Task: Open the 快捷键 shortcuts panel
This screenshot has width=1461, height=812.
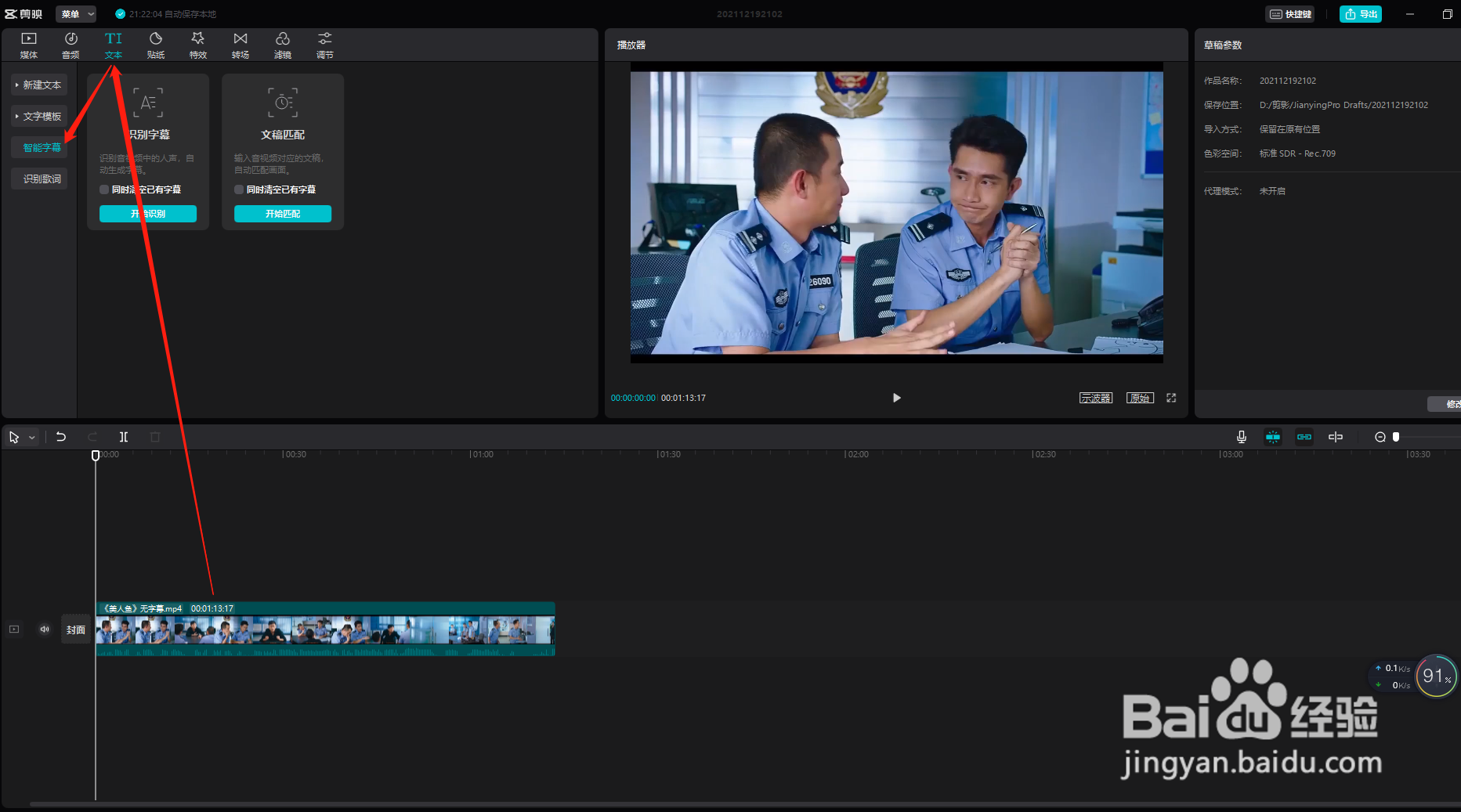Action: pos(1290,14)
